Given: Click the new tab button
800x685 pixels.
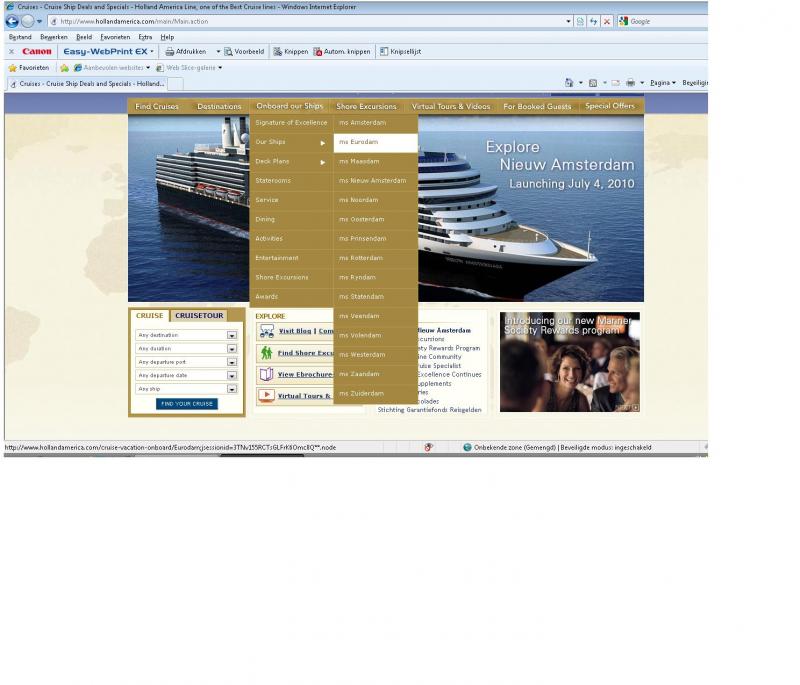Looking at the screenshot, I should [175, 84].
